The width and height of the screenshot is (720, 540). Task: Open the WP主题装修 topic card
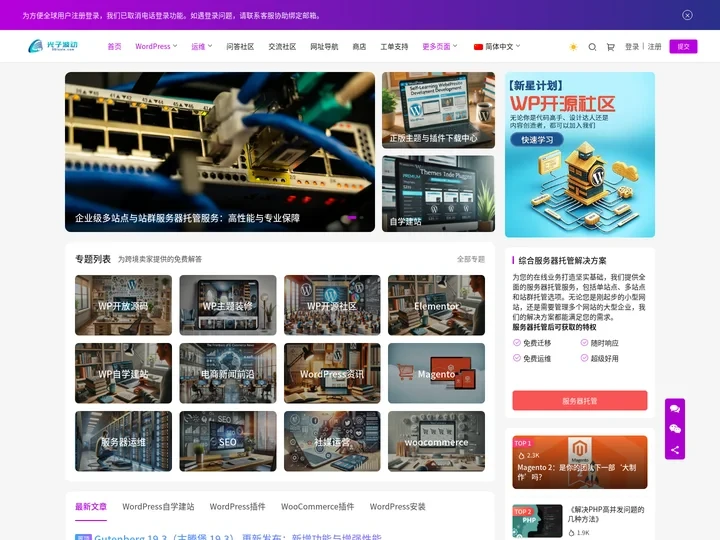pos(228,305)
